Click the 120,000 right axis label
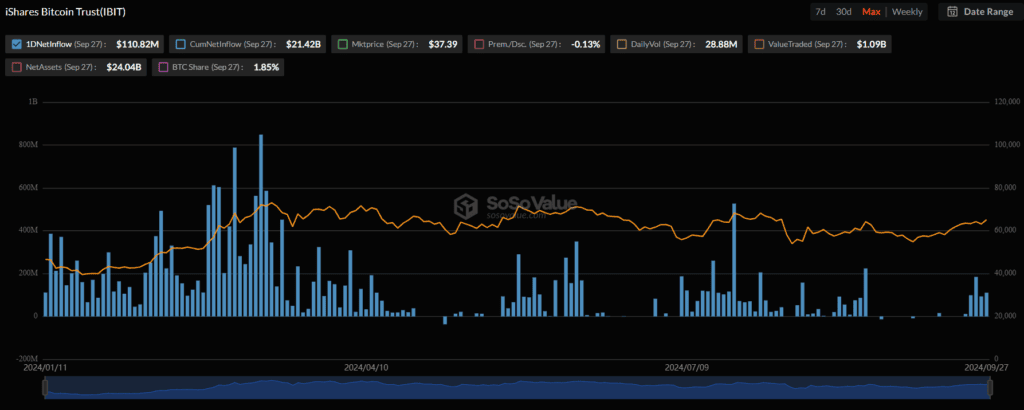 click(x=1008, y=102)
